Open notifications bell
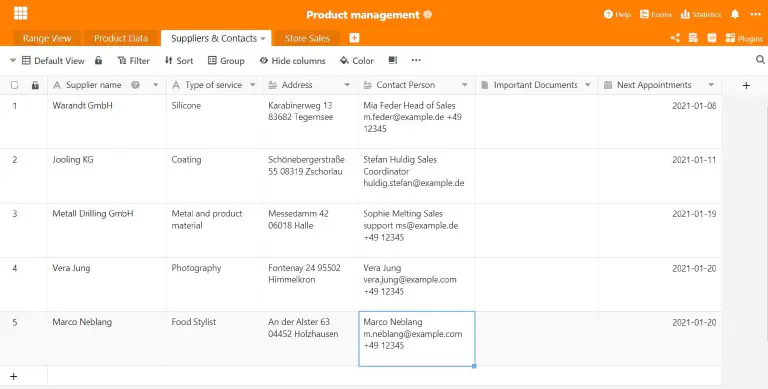 (735, 14)
